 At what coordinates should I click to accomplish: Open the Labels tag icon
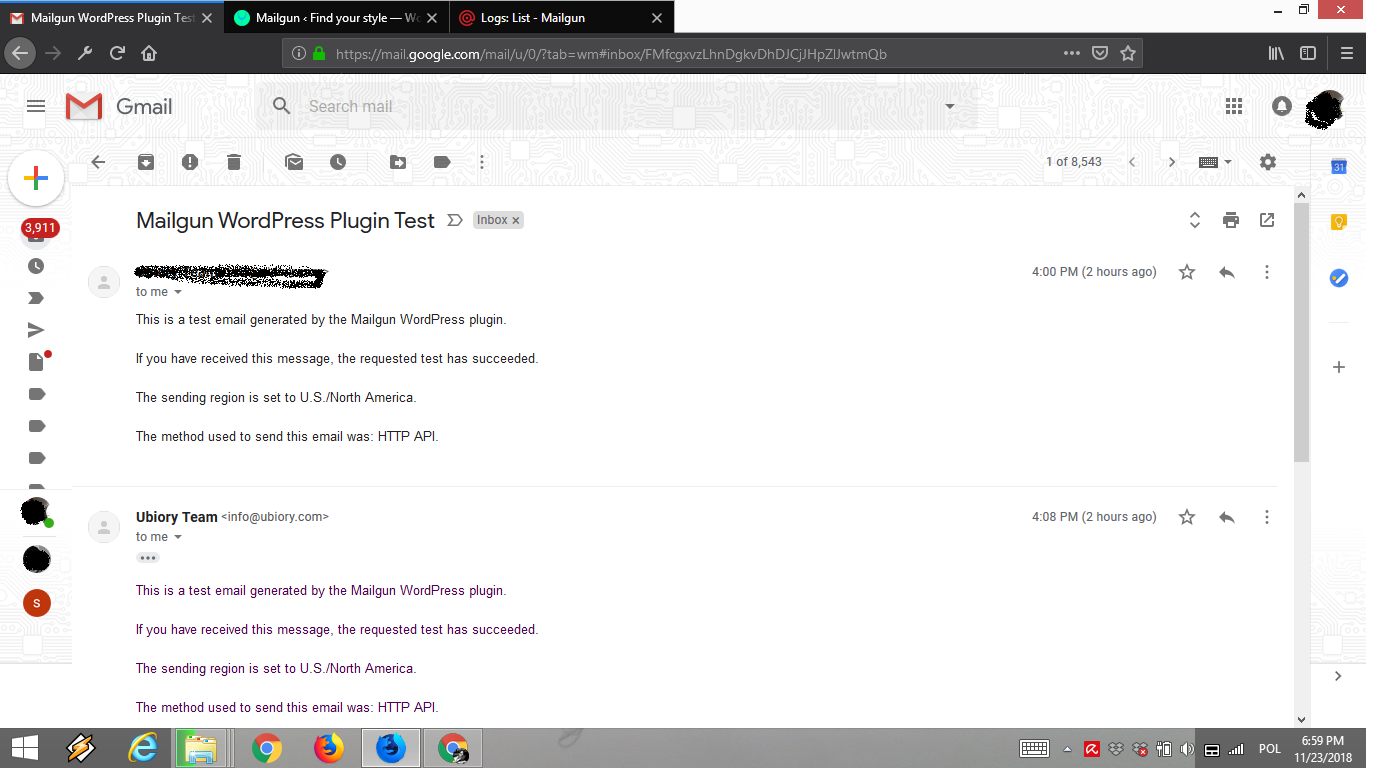coord(442,162)
